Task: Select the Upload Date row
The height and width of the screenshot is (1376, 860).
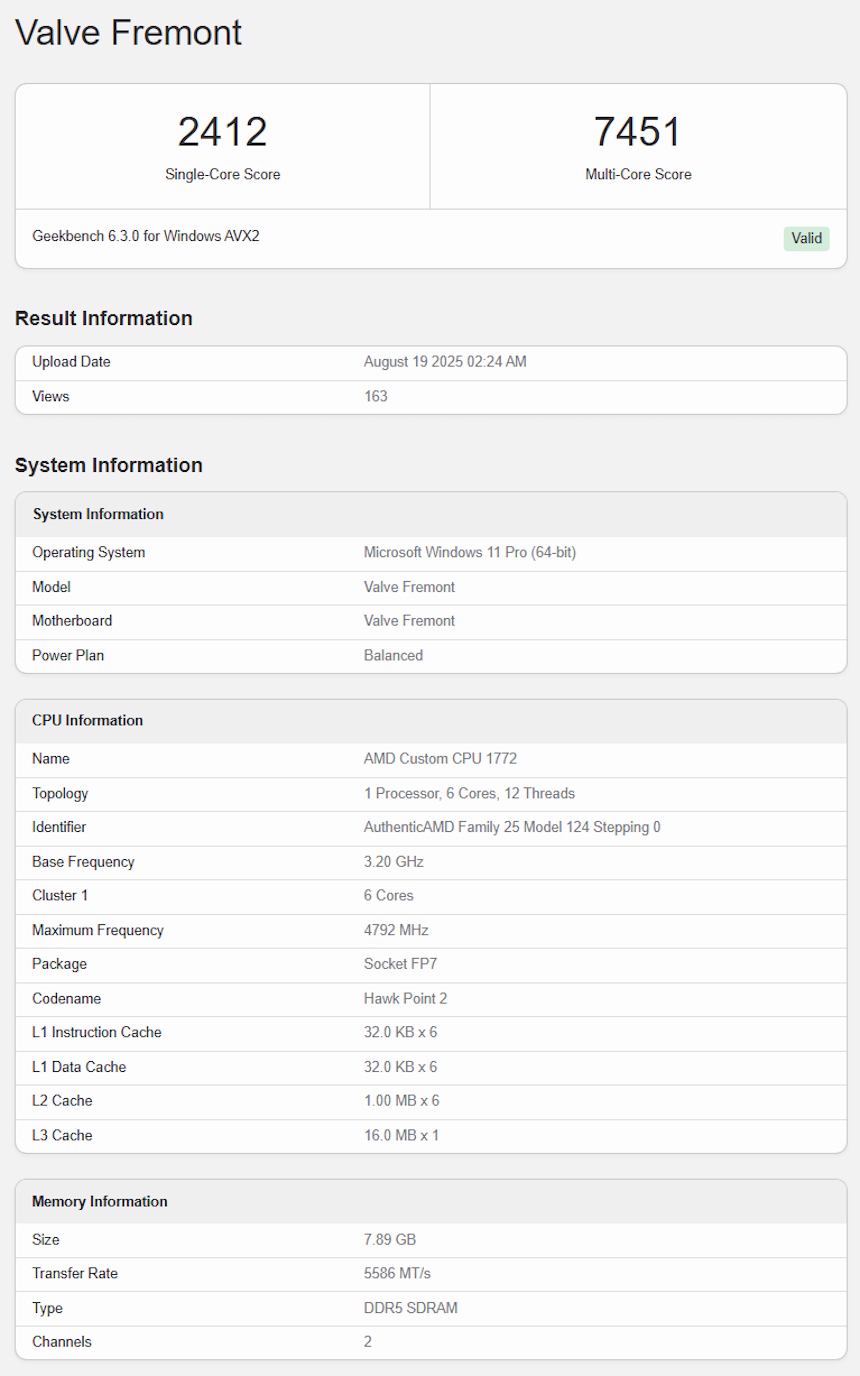Action: [430, 361]
